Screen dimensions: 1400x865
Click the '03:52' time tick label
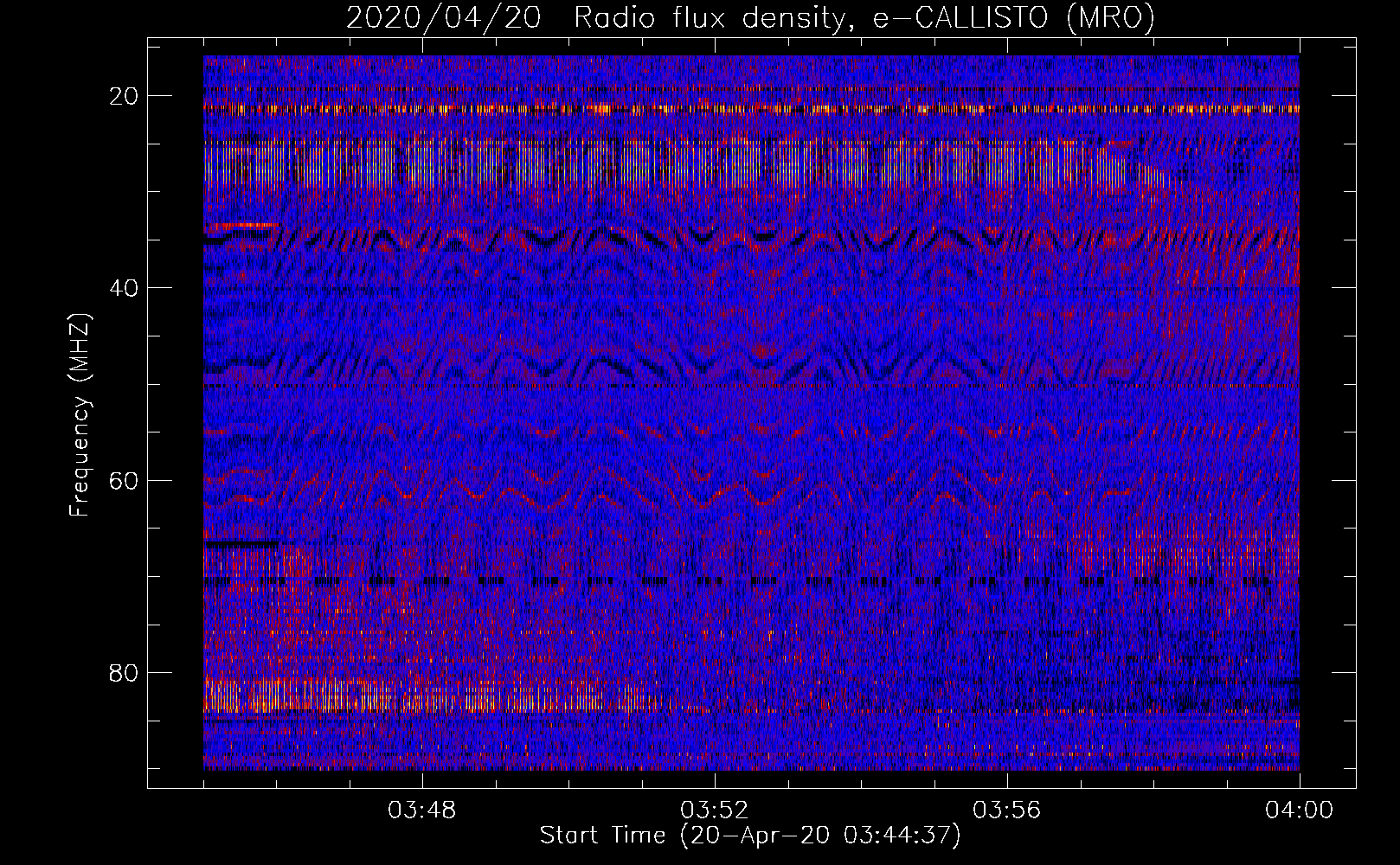[x=715, y=811]
